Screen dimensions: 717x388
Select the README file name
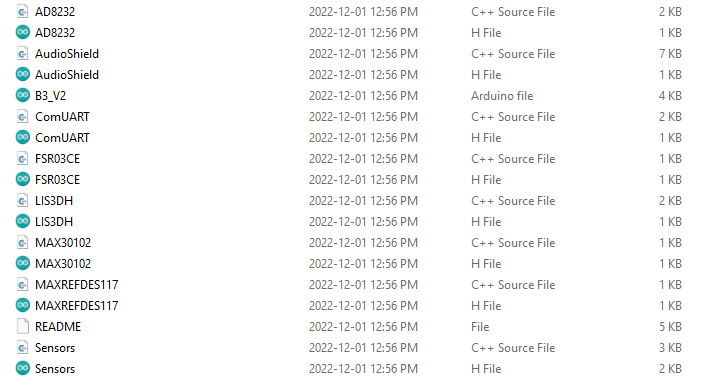(58, 327)
